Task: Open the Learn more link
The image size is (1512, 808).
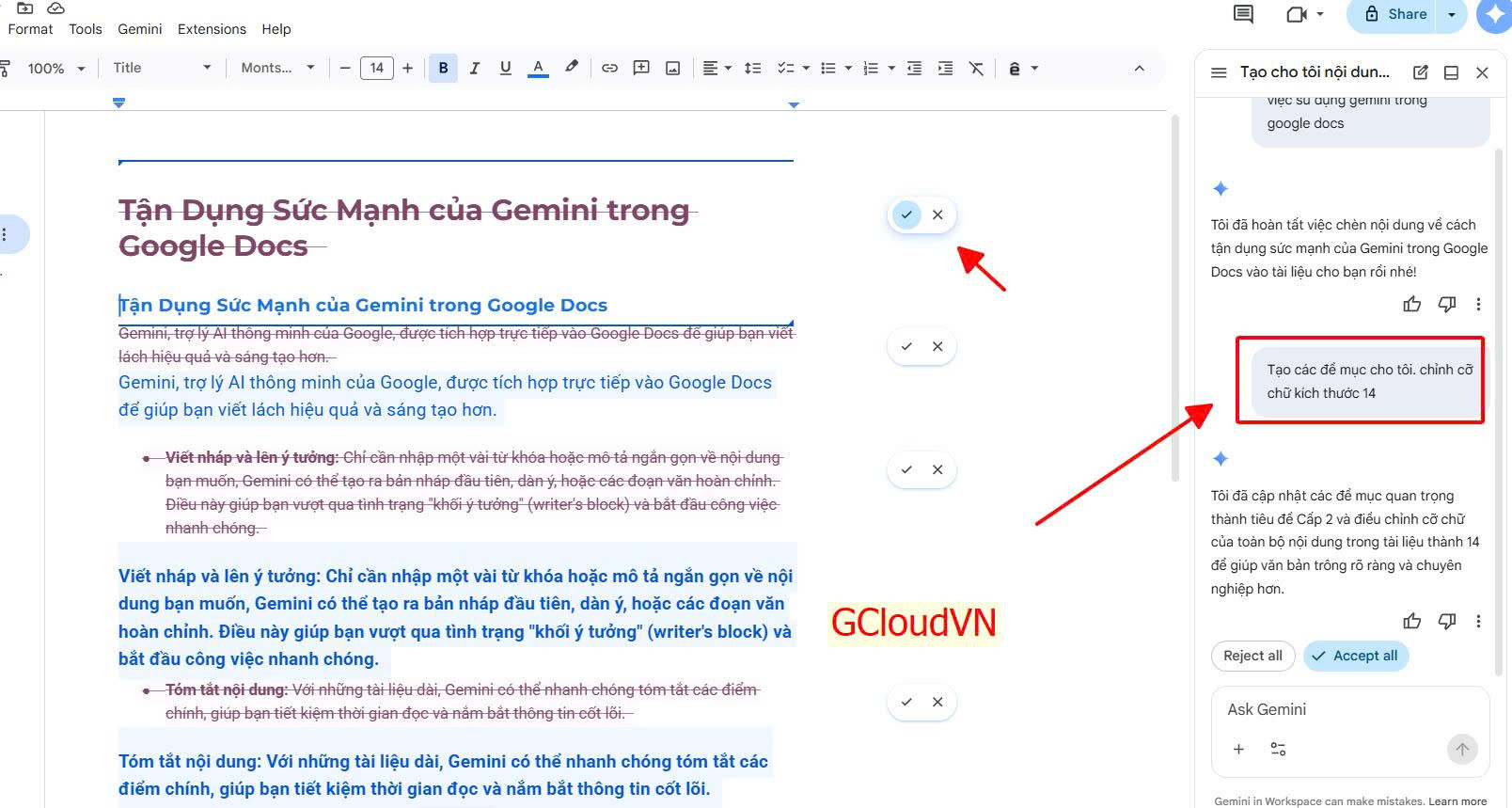Action: click(1457, 801)
